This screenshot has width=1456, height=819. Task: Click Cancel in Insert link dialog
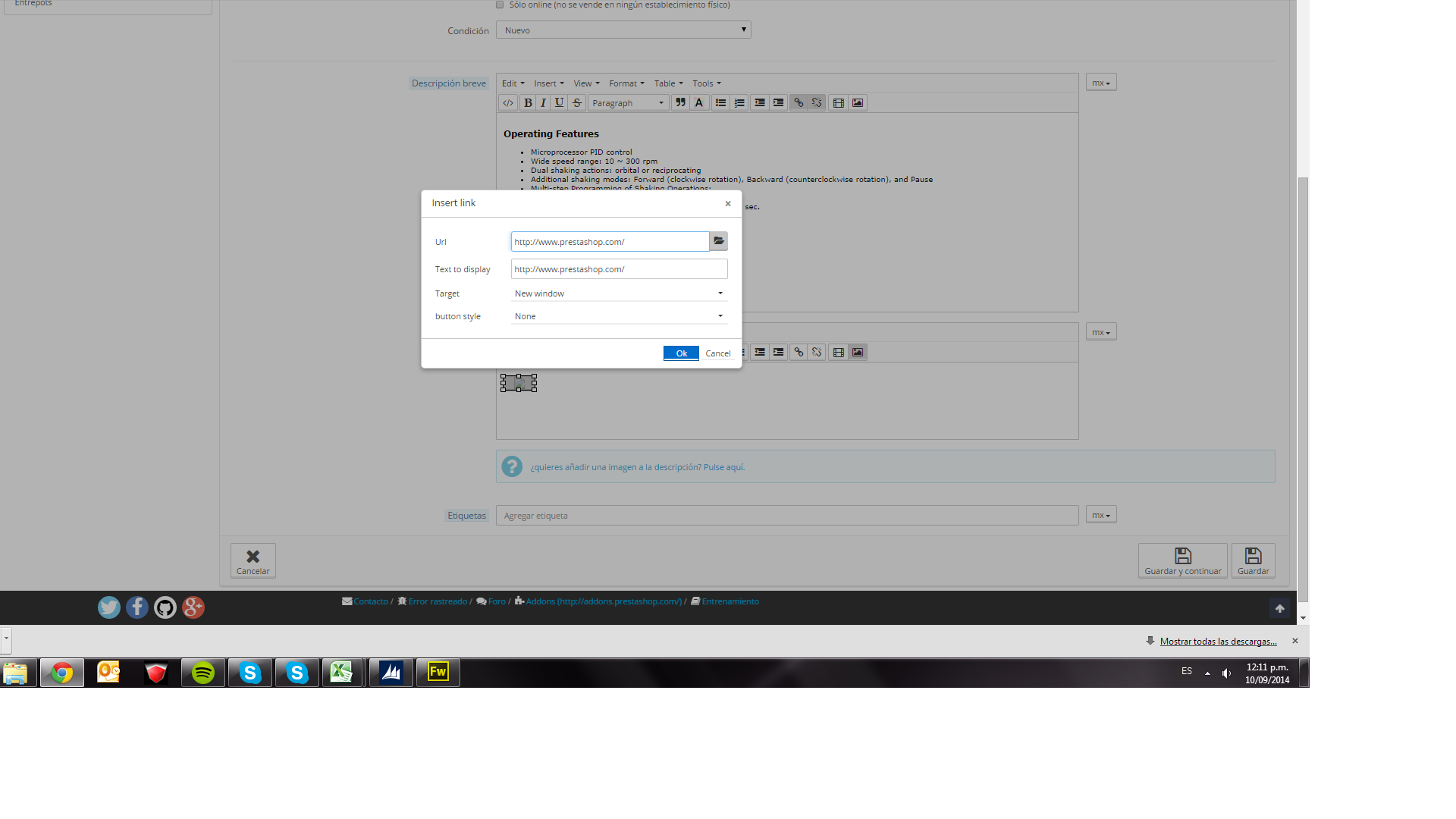point(717,353)
